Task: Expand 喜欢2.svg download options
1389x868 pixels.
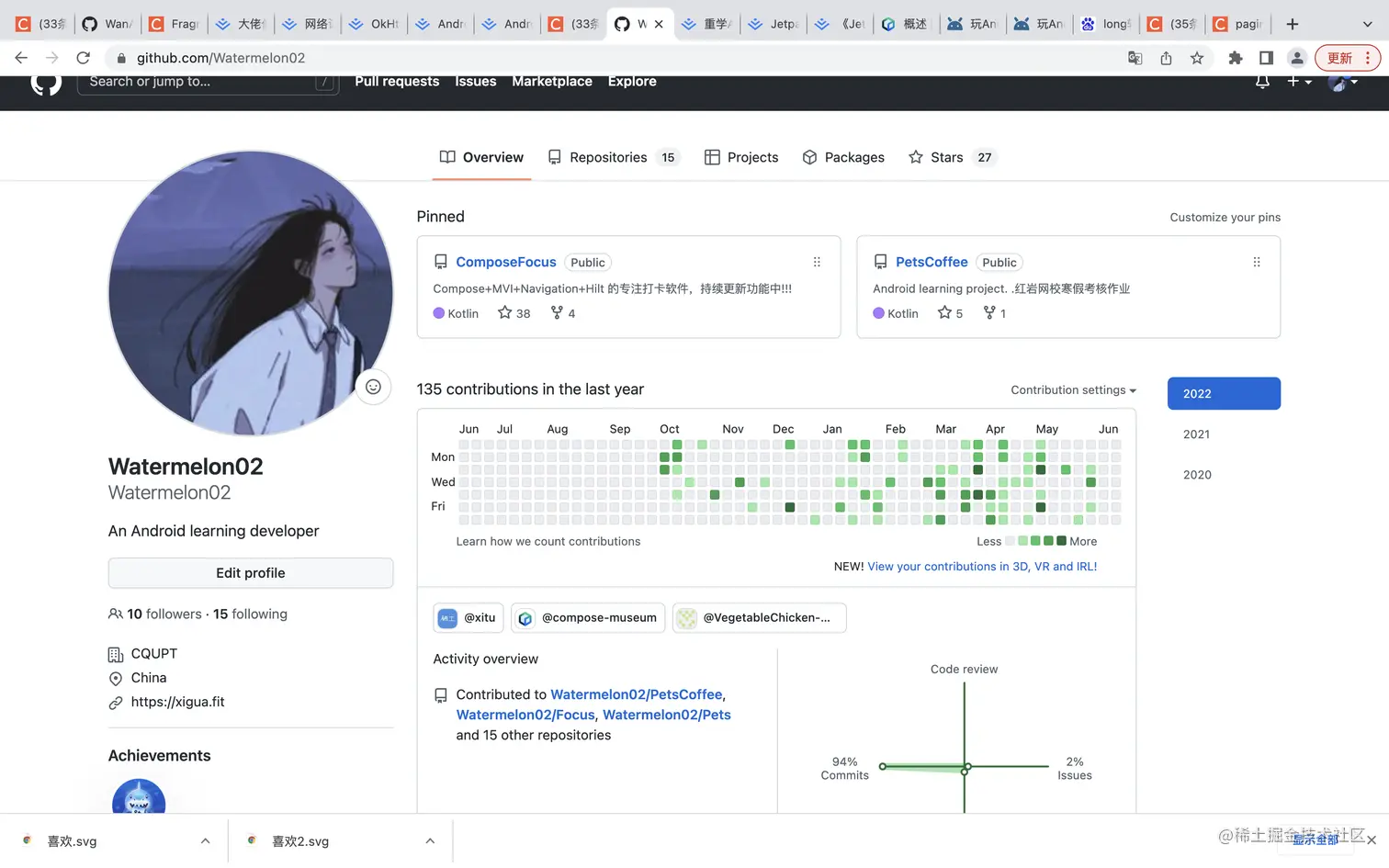Action: (430, 841)
